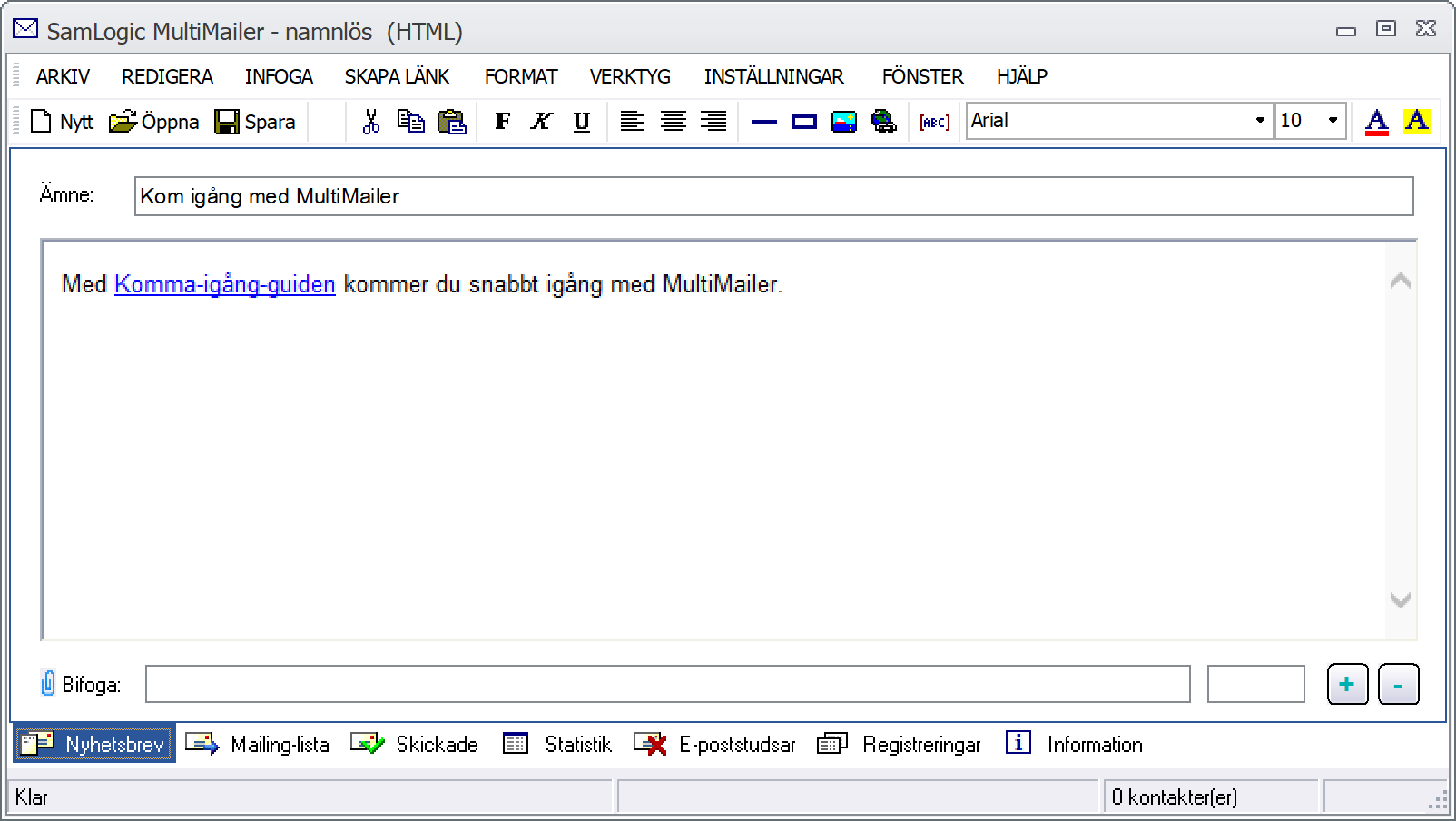Open the FÖNSTER menu

[922, 77]
